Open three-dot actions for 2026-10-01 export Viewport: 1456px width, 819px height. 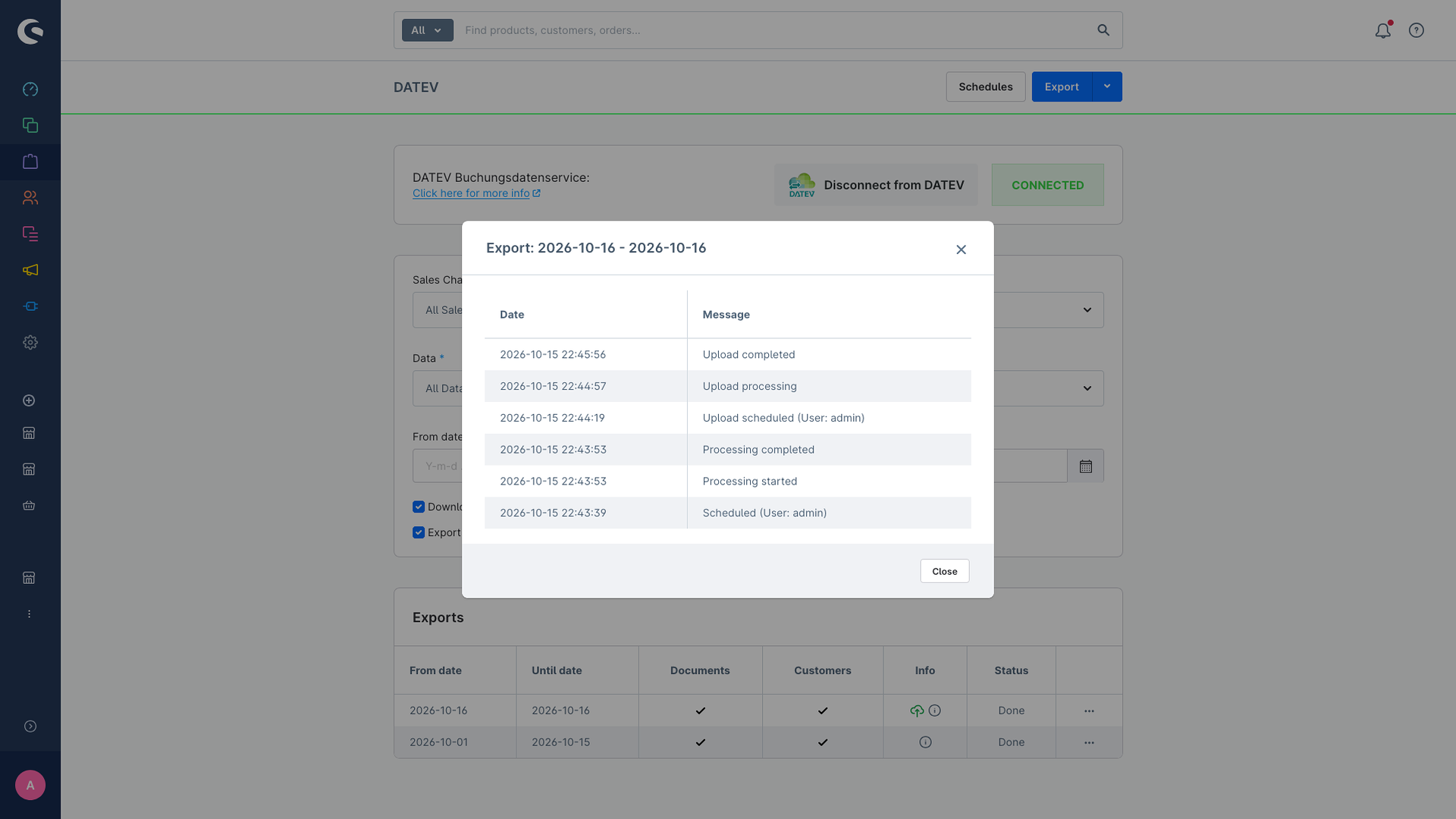tap(1089, 743)
